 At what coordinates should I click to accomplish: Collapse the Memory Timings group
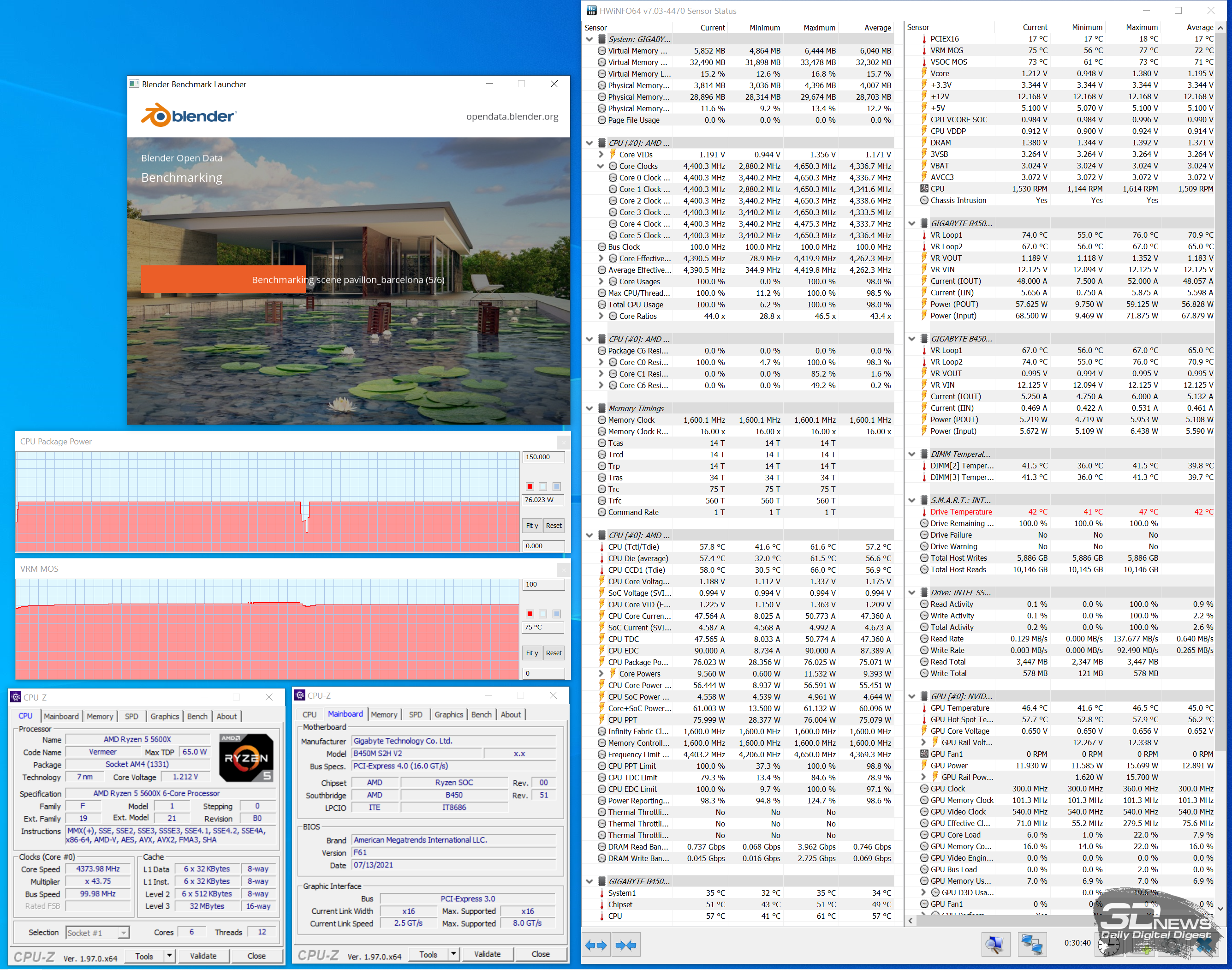[x=589, y=408]
